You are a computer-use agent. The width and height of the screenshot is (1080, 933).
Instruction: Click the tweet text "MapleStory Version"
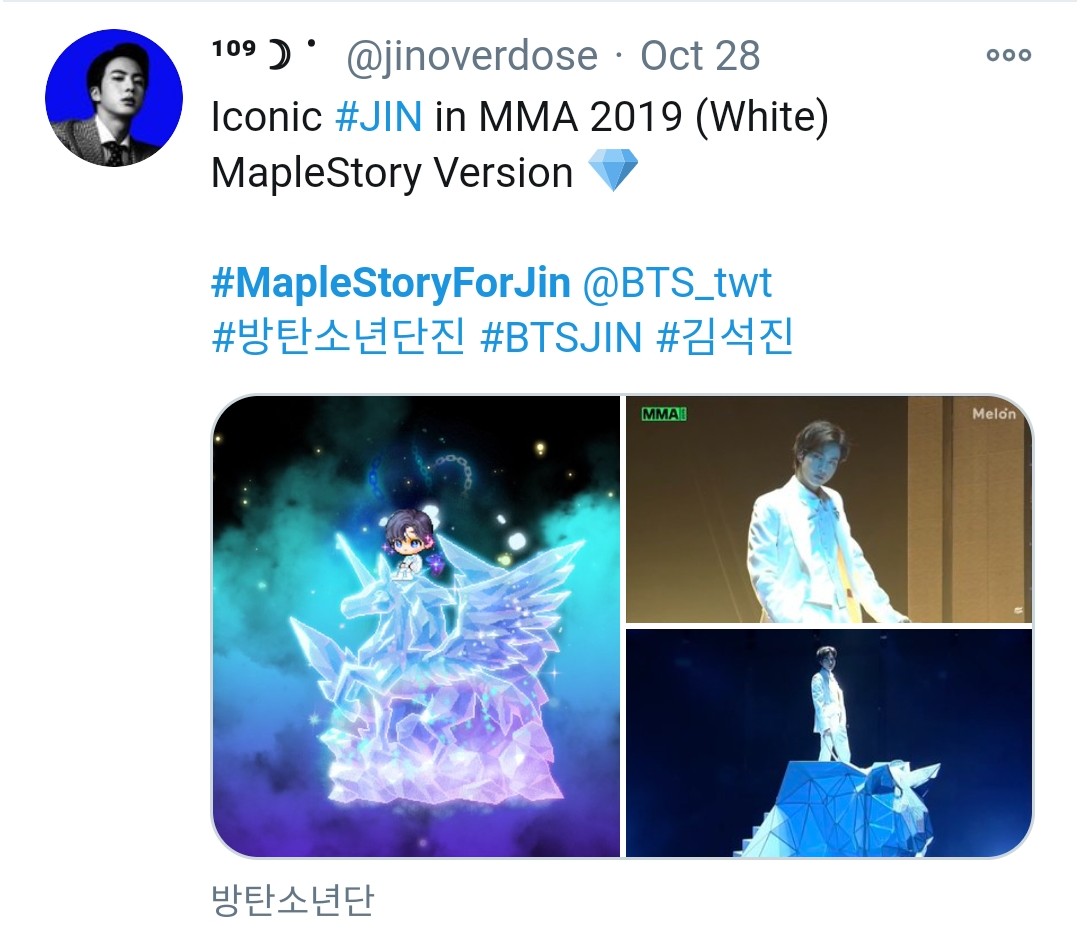pyautogui.click(x=392, y=172)
